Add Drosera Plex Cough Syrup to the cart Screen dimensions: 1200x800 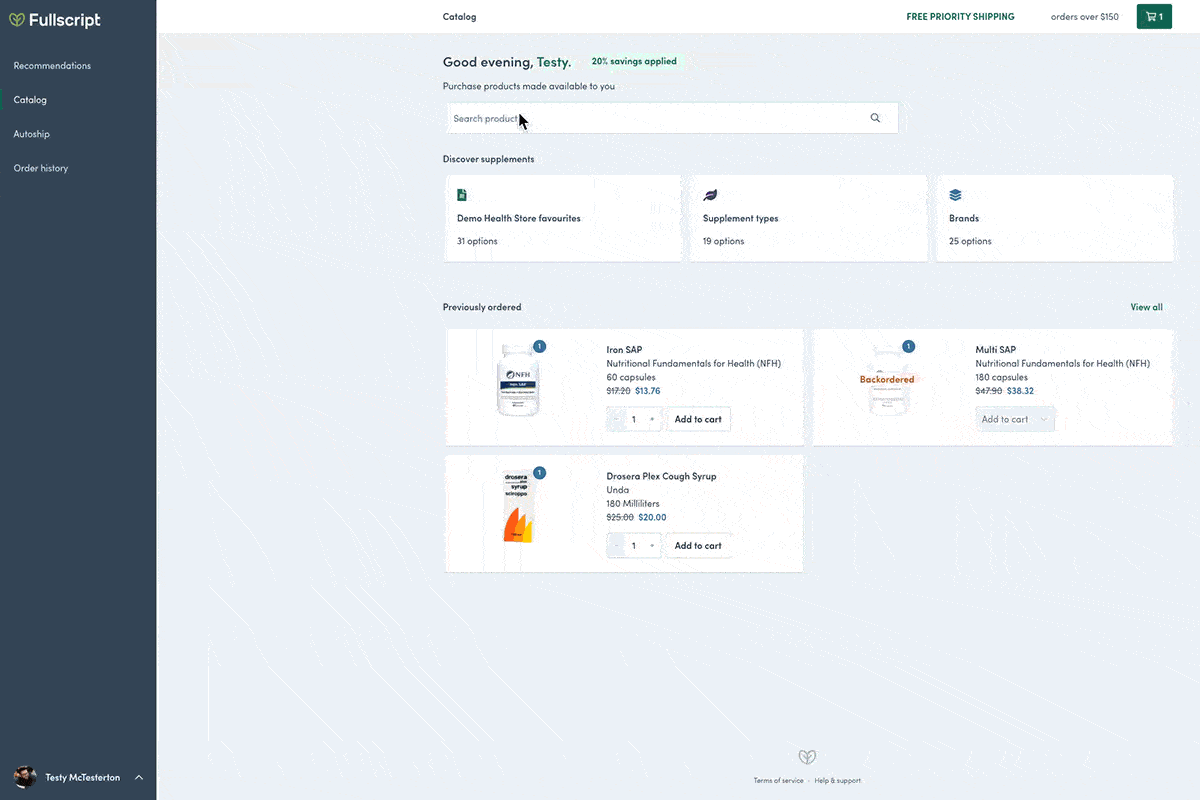698,546
